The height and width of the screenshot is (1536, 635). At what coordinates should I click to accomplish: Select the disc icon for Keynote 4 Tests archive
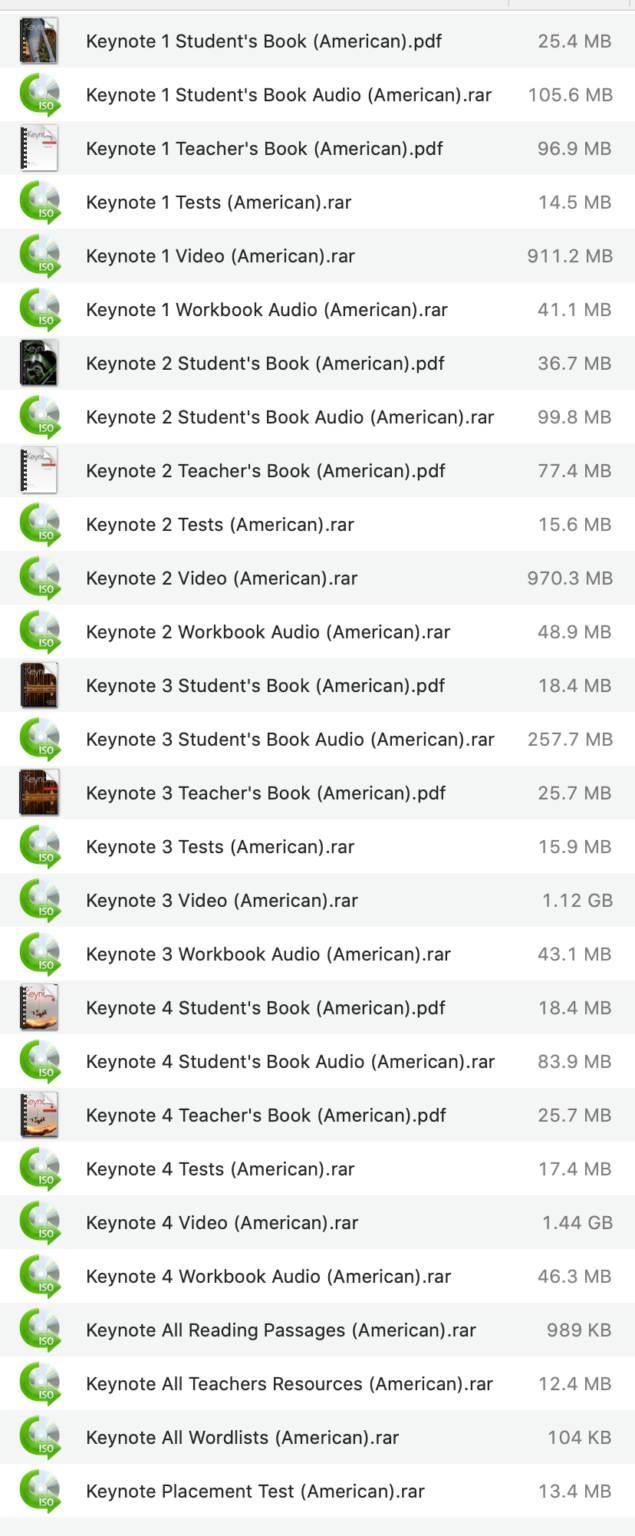tap(39, 1168)
